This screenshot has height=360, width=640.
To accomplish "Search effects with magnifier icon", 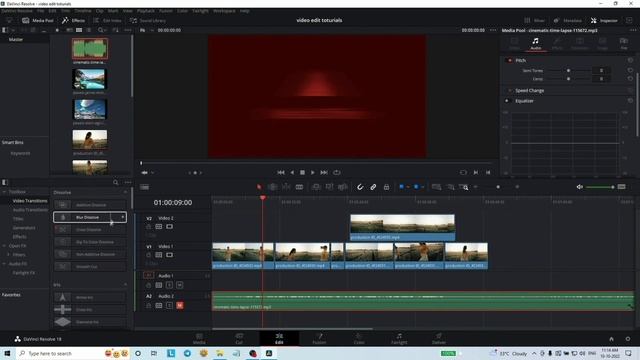I will tap(116, 182).
